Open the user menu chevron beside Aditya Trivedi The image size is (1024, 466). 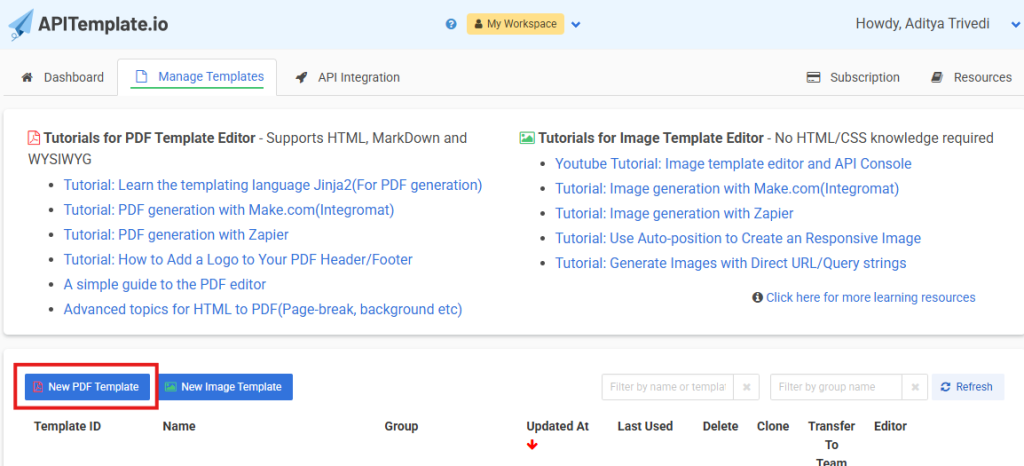pyautogui.click(x=1014, y=25)
